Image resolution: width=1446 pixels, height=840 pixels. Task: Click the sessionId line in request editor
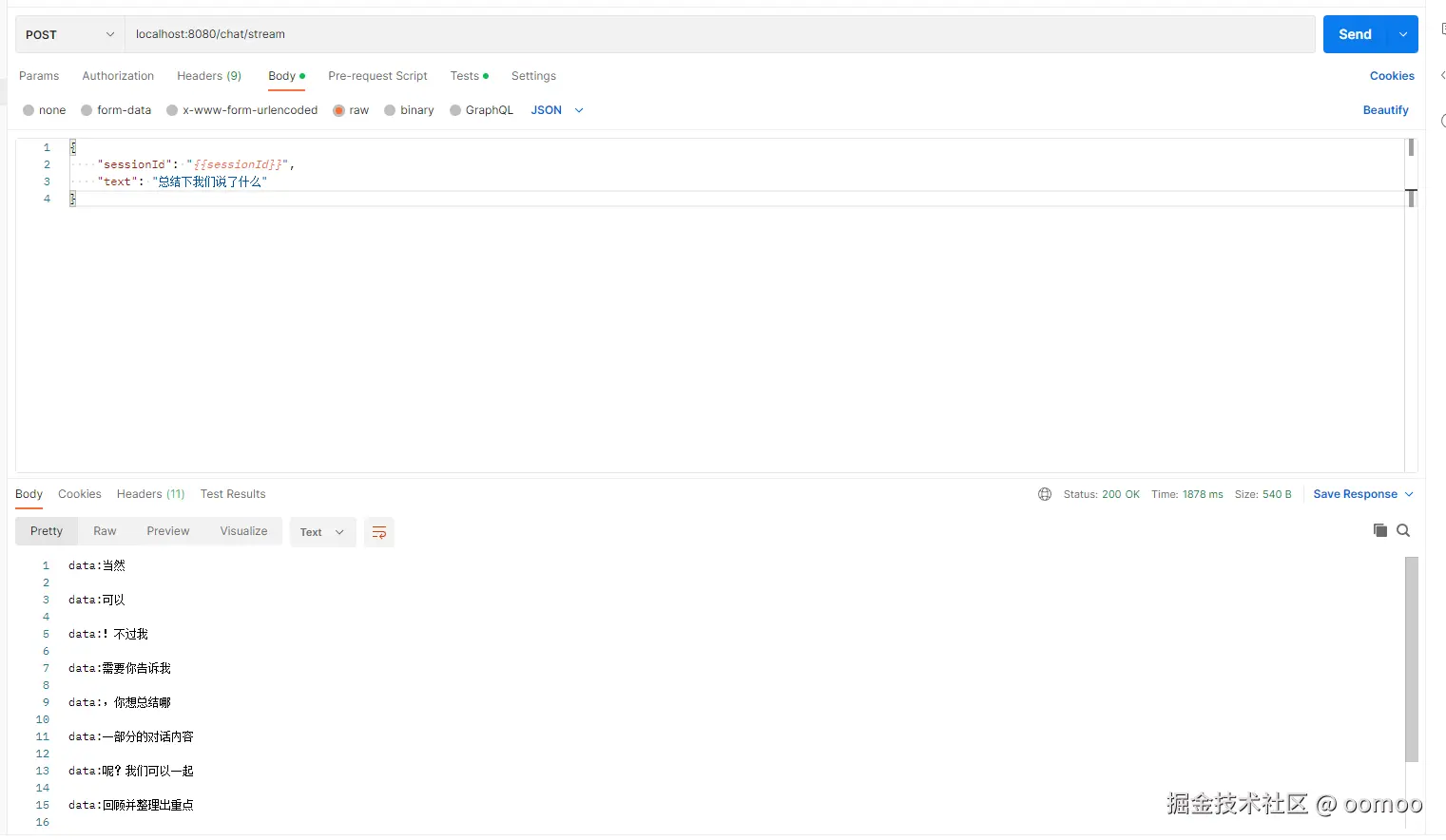click(196, 164)
